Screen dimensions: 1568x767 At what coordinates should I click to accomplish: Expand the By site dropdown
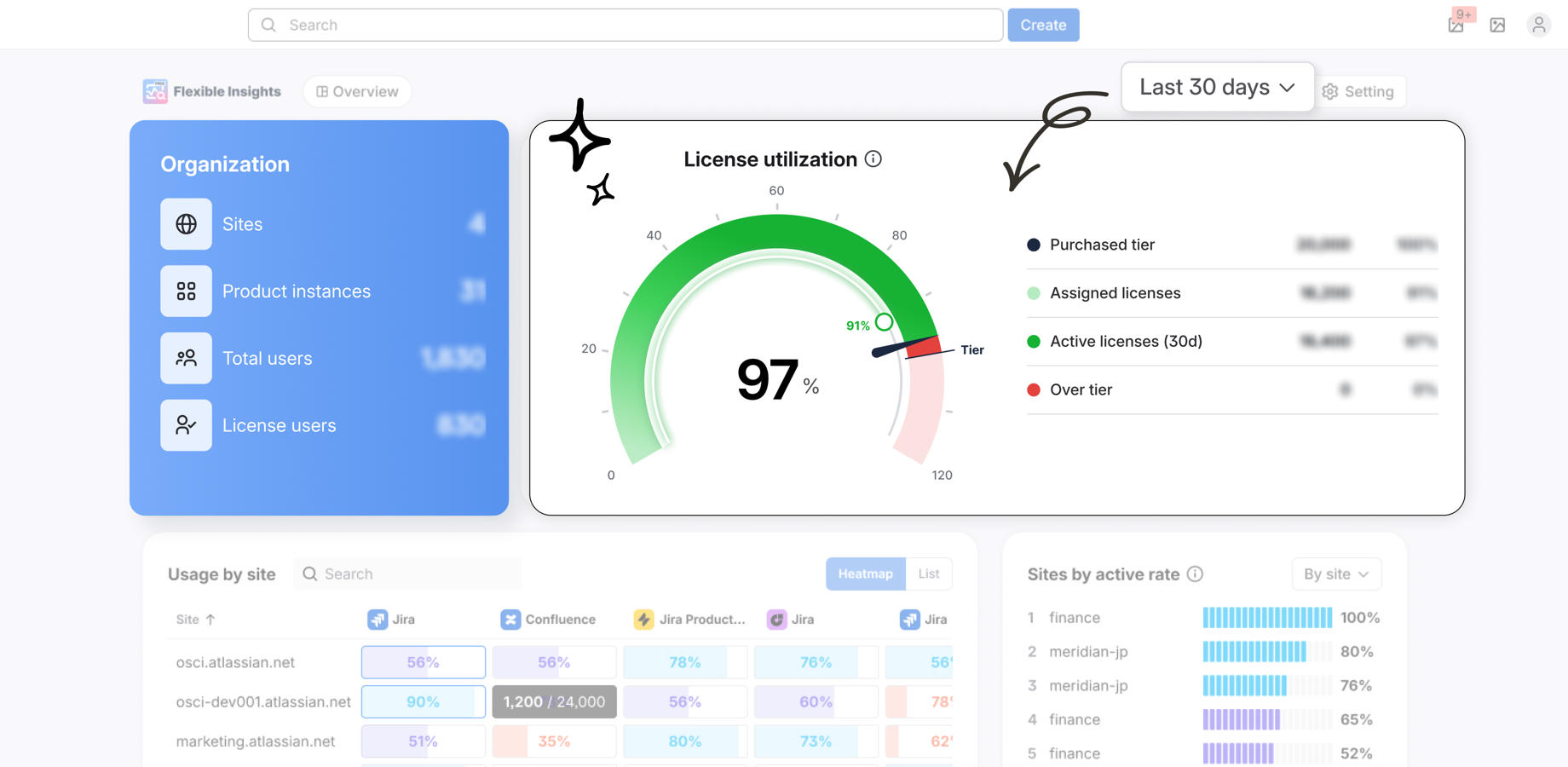1336,574
